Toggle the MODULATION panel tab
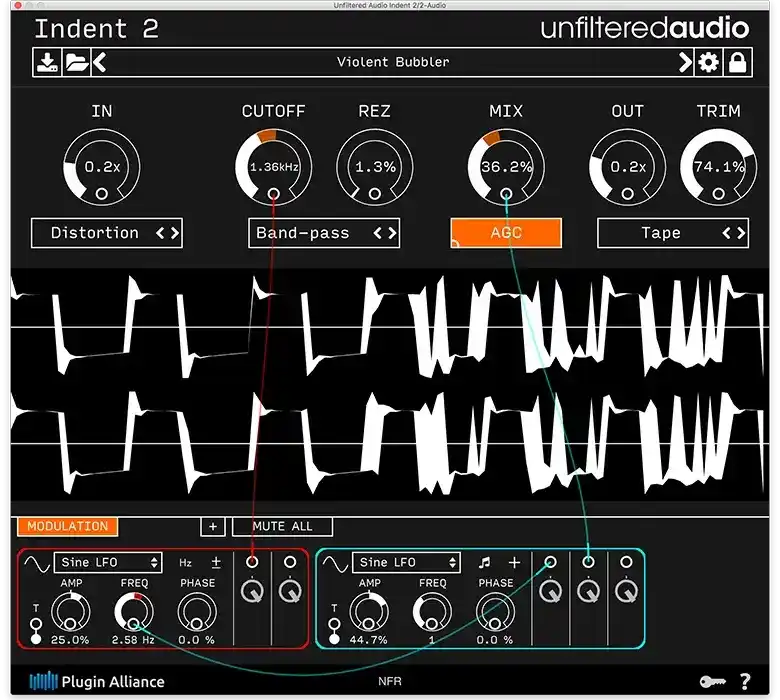Image resolution: width=780 pixels, height=700 pixels. tap(68, 526)
